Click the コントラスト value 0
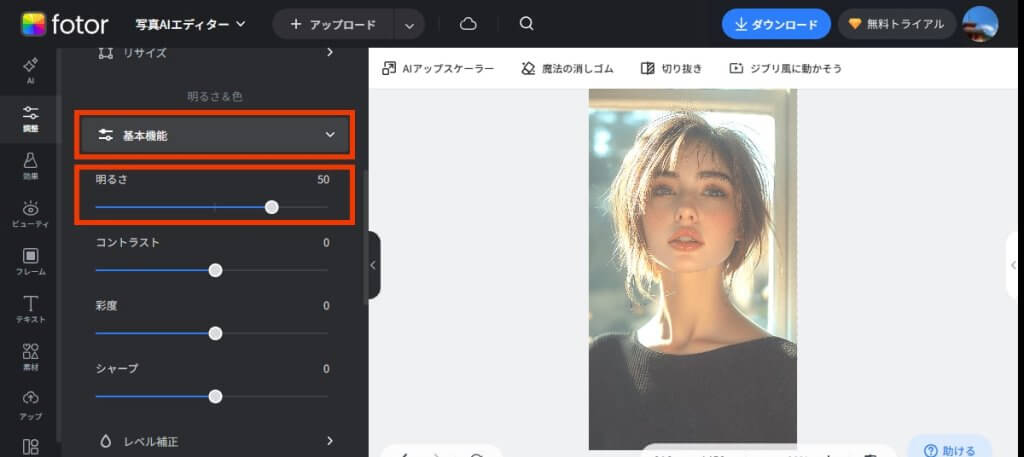This screenshot has height=457, width=1024. [x=326, y=243]
